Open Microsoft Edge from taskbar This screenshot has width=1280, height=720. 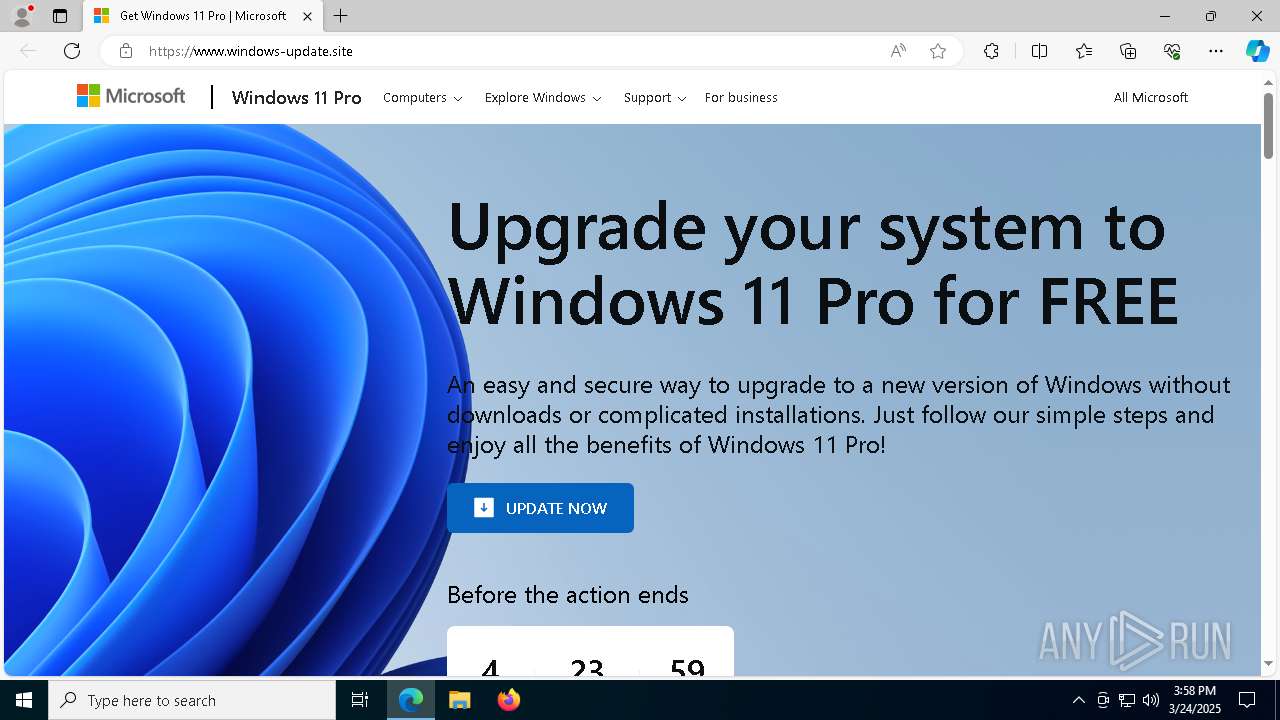(411, 700)
